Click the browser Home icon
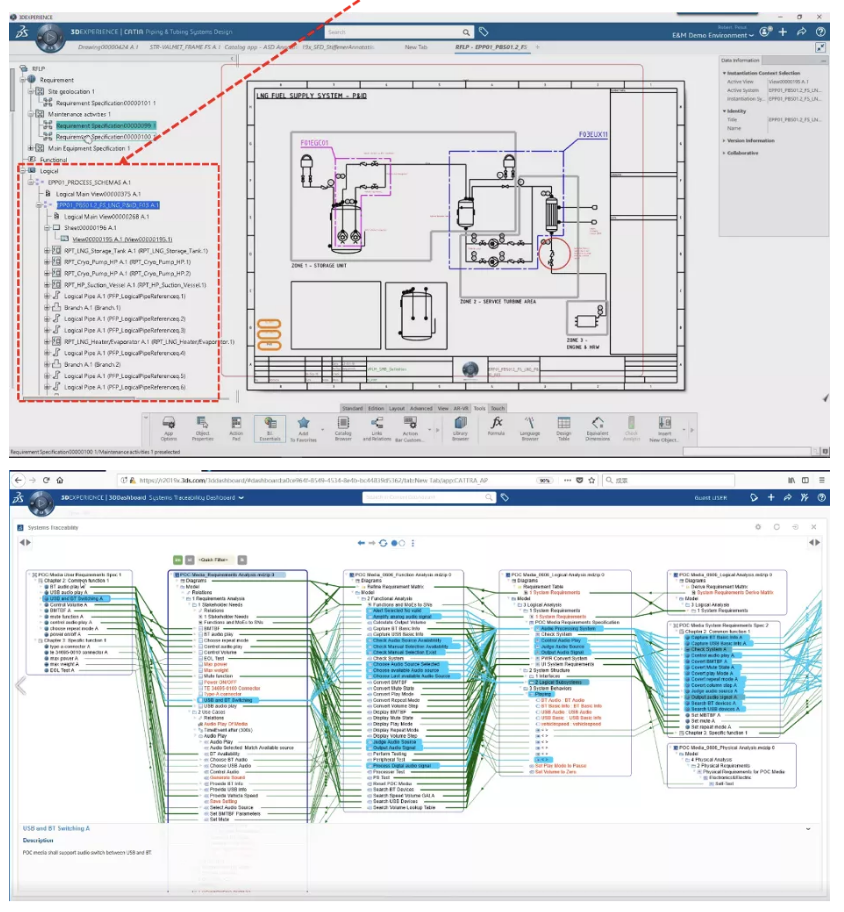 (x=59, y=480)
